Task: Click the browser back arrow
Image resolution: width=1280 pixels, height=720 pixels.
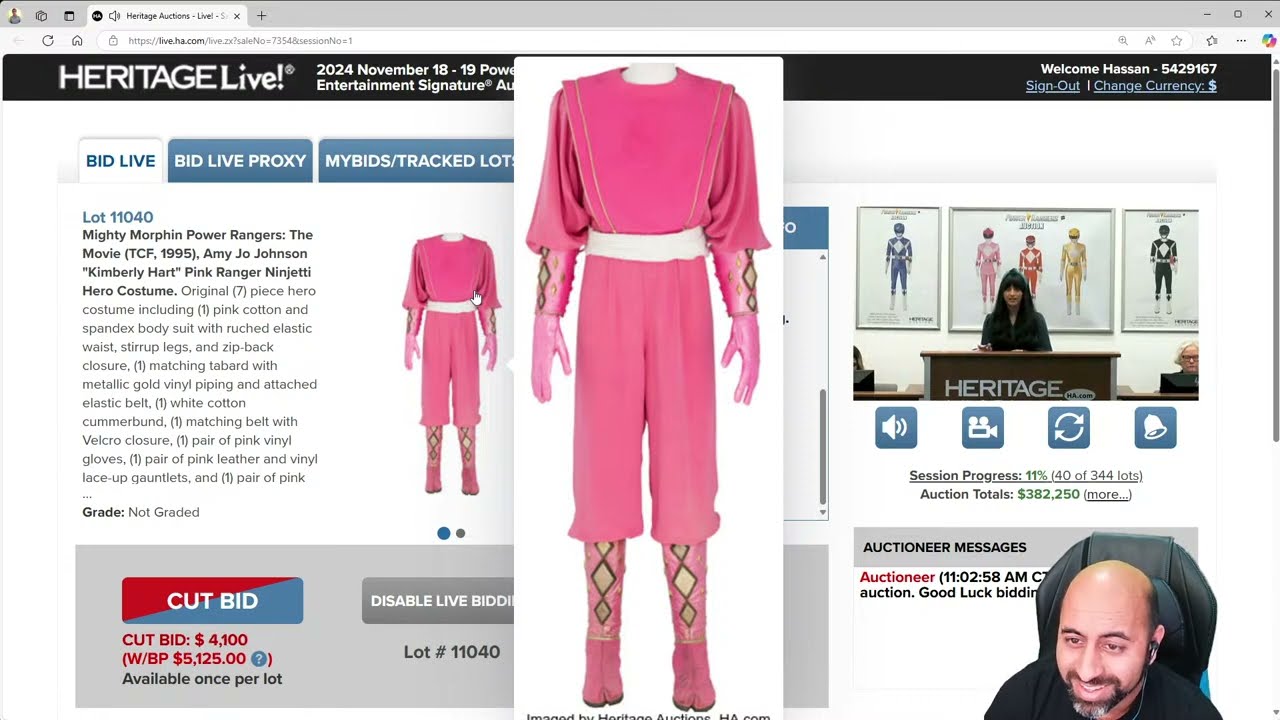Action: click(18, 41)
